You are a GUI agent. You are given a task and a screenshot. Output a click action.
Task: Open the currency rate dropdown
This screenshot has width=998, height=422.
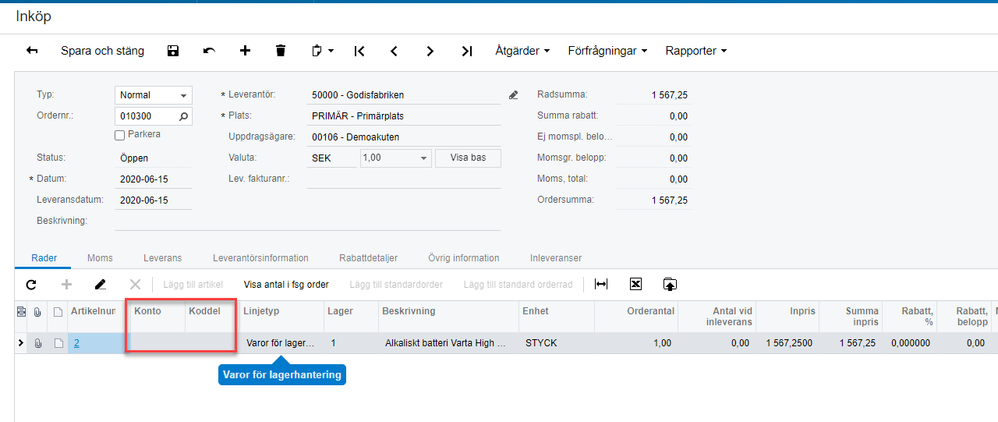pyautogui.click(x=423, y=158)
